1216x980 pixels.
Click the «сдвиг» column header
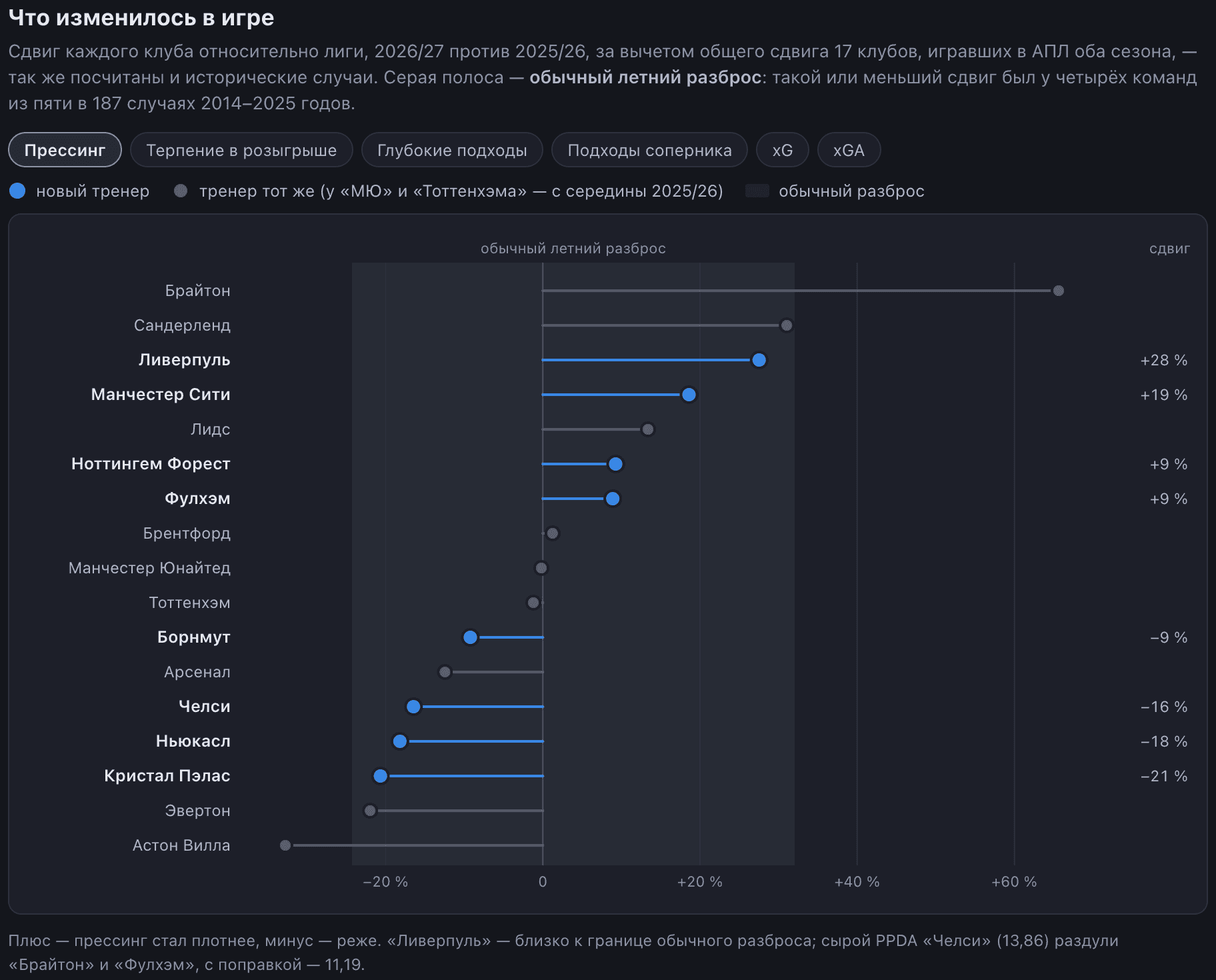pos(1169,249)
